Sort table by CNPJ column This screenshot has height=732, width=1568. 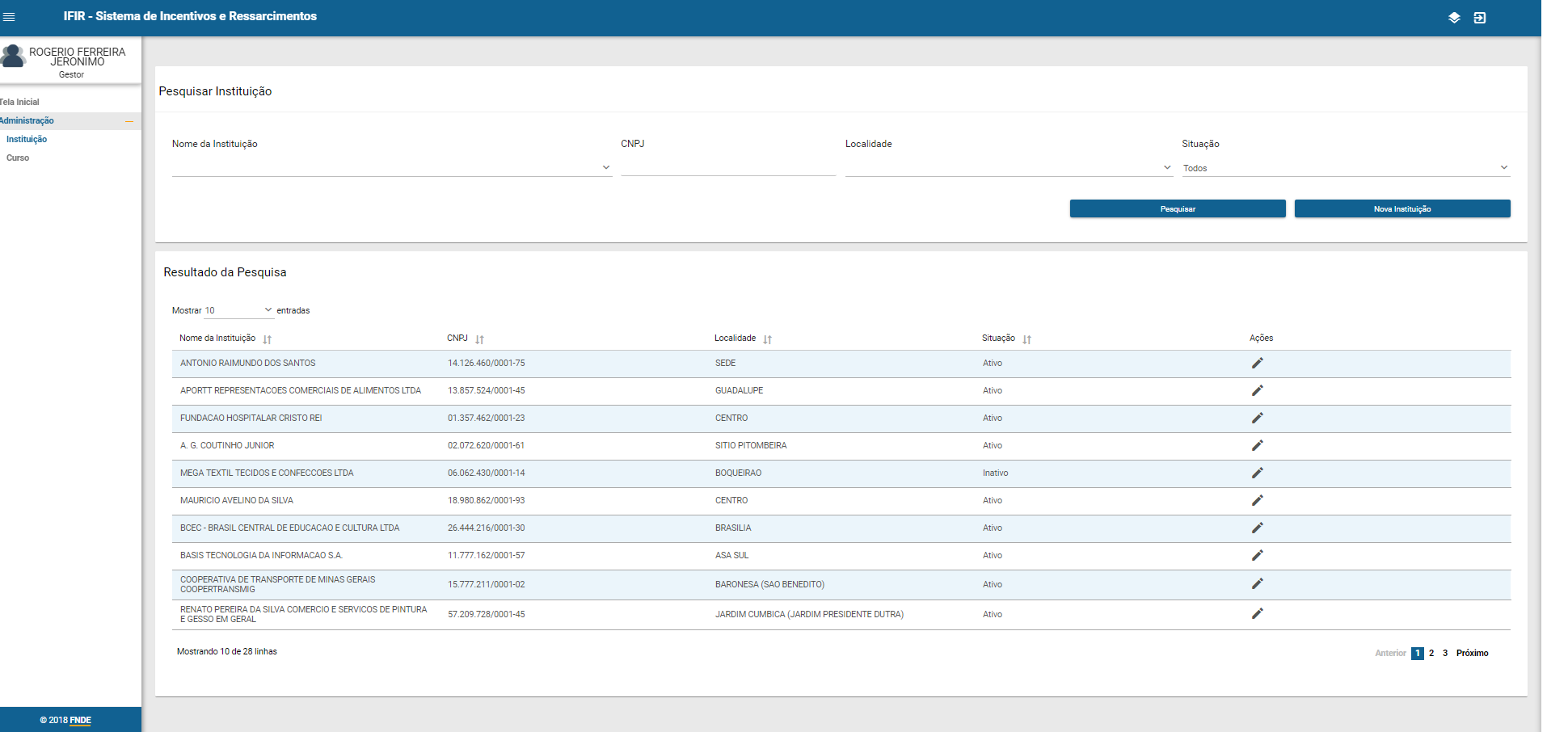(479, 339)
